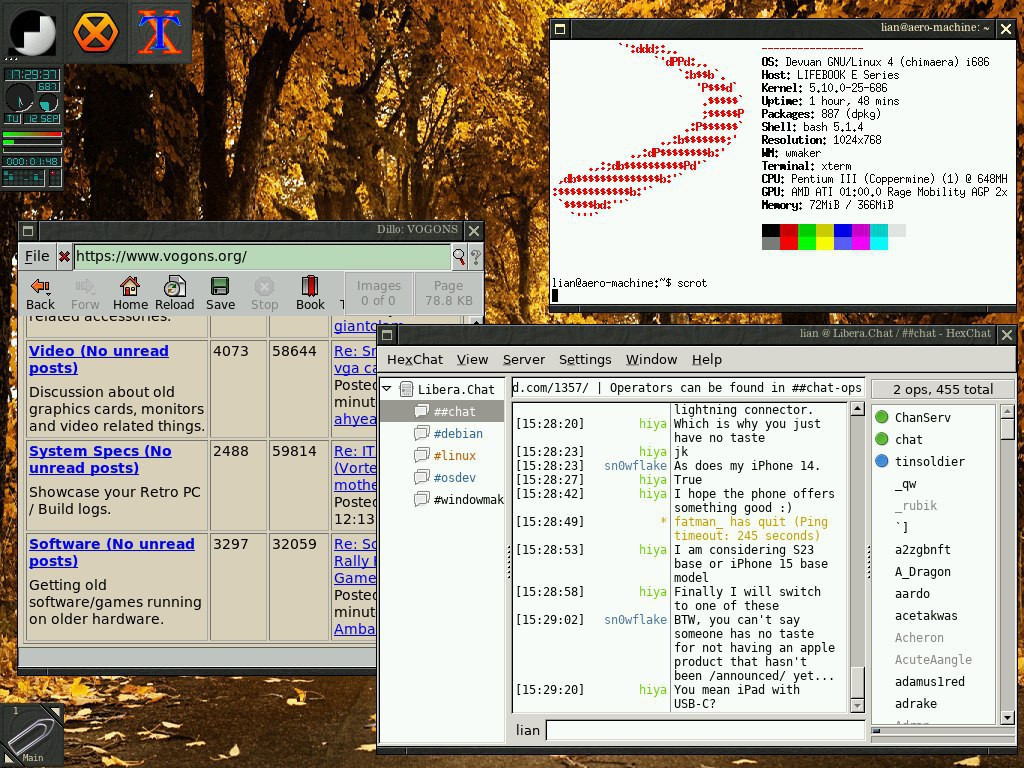This screenshot has width=1024, height=768.
Task: Switch to the #linux channel
Action: click(x=455, y=456)
